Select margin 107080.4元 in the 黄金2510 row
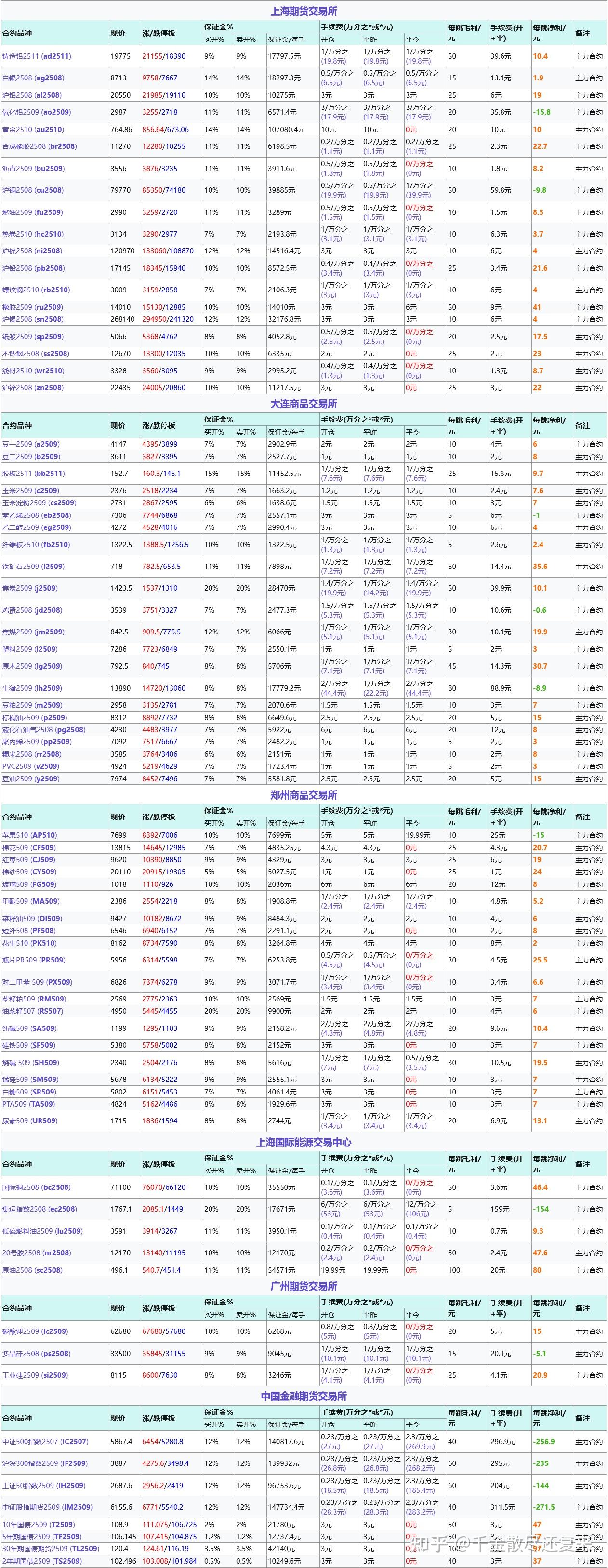This screenshot has height=1568, width=608. point(286,130)
